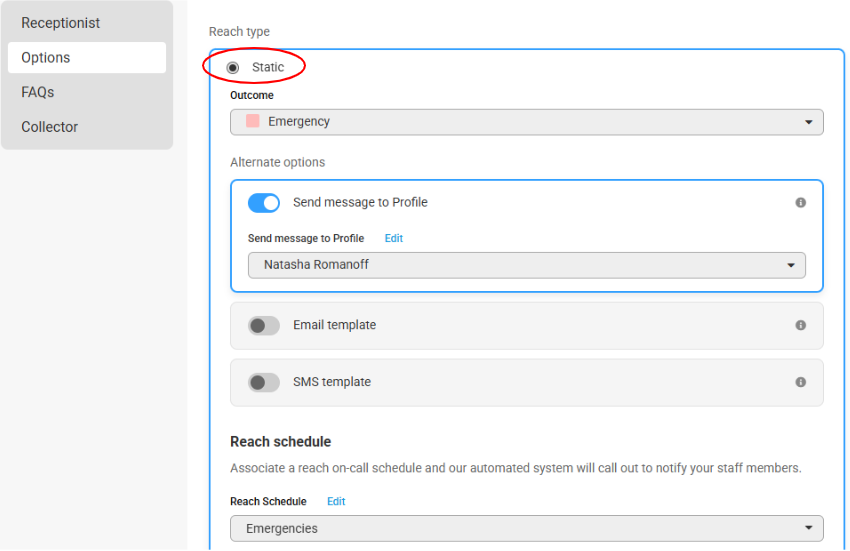This screenshot has height=551, width=850.
Task: Disable the Send message to Profile toggle
Action: (263, 203)
